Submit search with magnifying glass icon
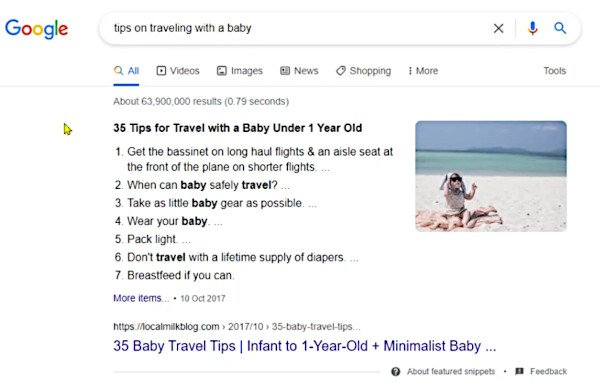 (x=560, y=28)
